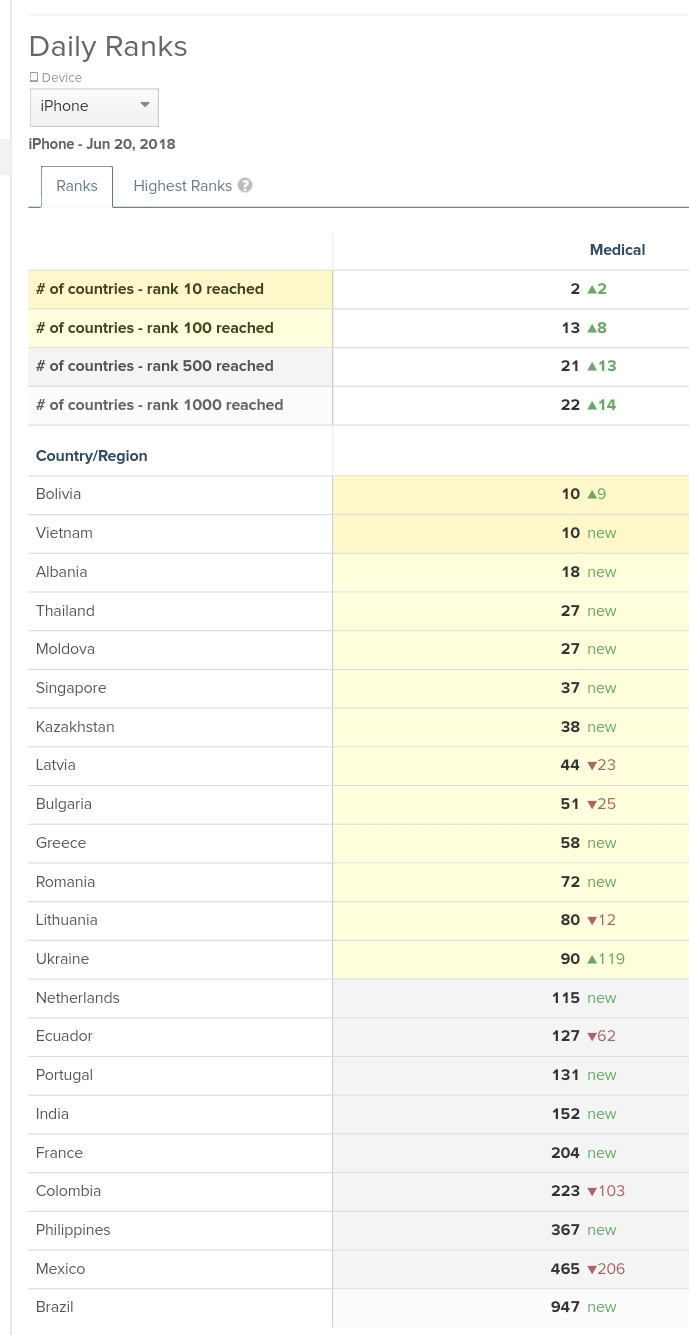Click the green up arrow in Bolivia row
The width and height of the screenshot is (689, 1335).
(592, 494)
